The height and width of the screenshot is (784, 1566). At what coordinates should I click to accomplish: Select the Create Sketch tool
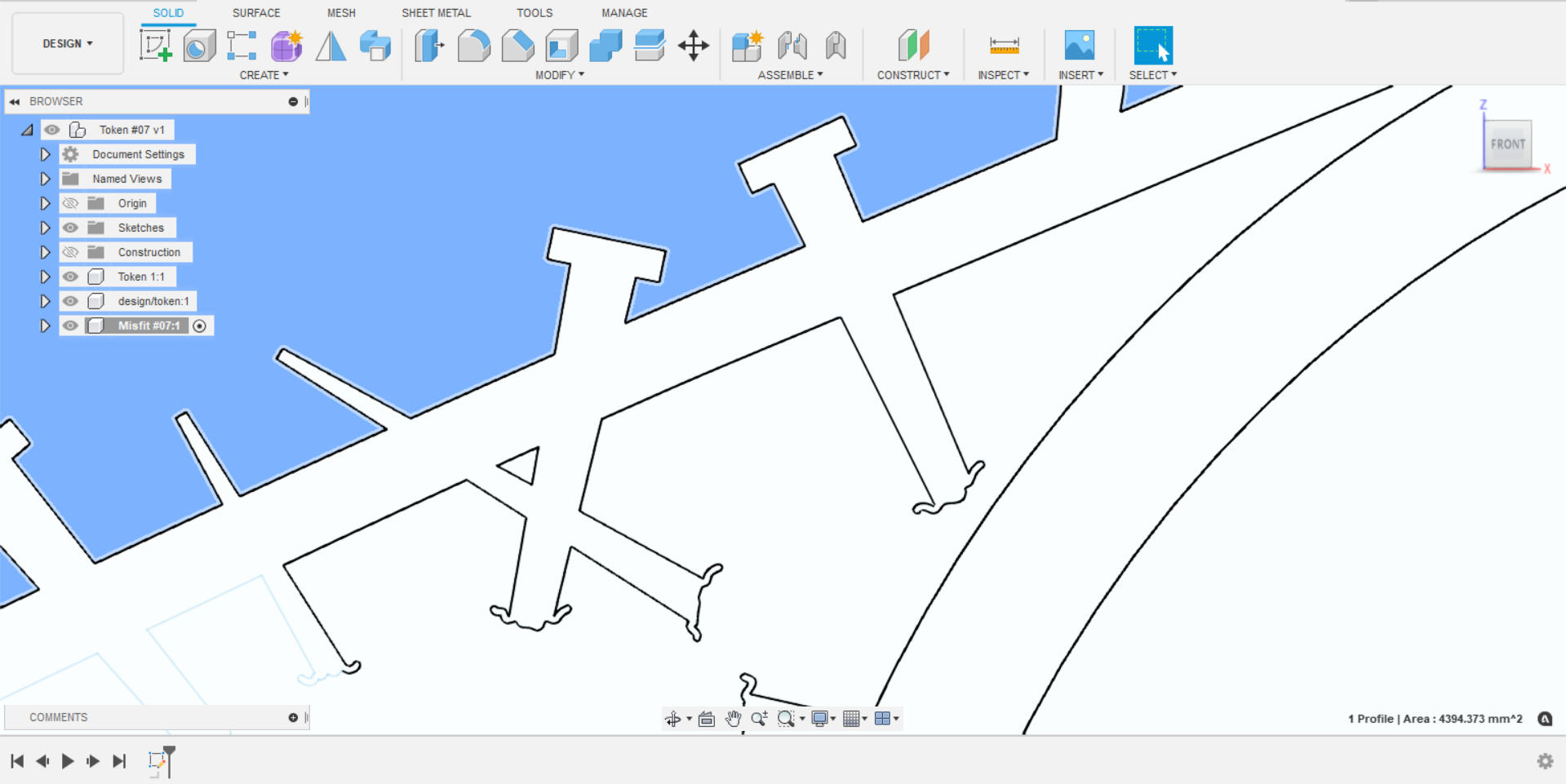coord(156,46)
